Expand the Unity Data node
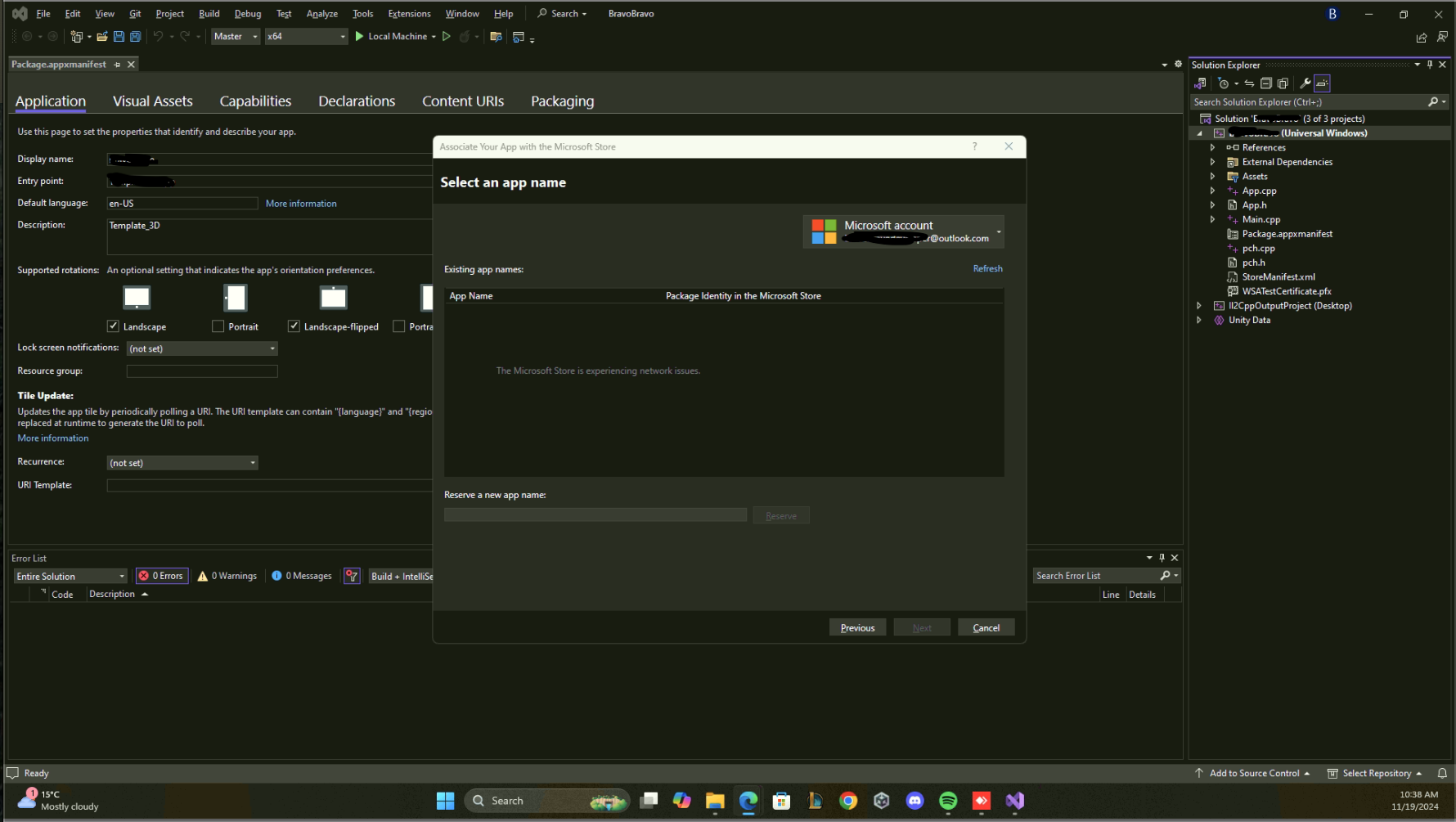This screenshot has width=1456, height=822. pyautogui.click(x=1199, y=321)
